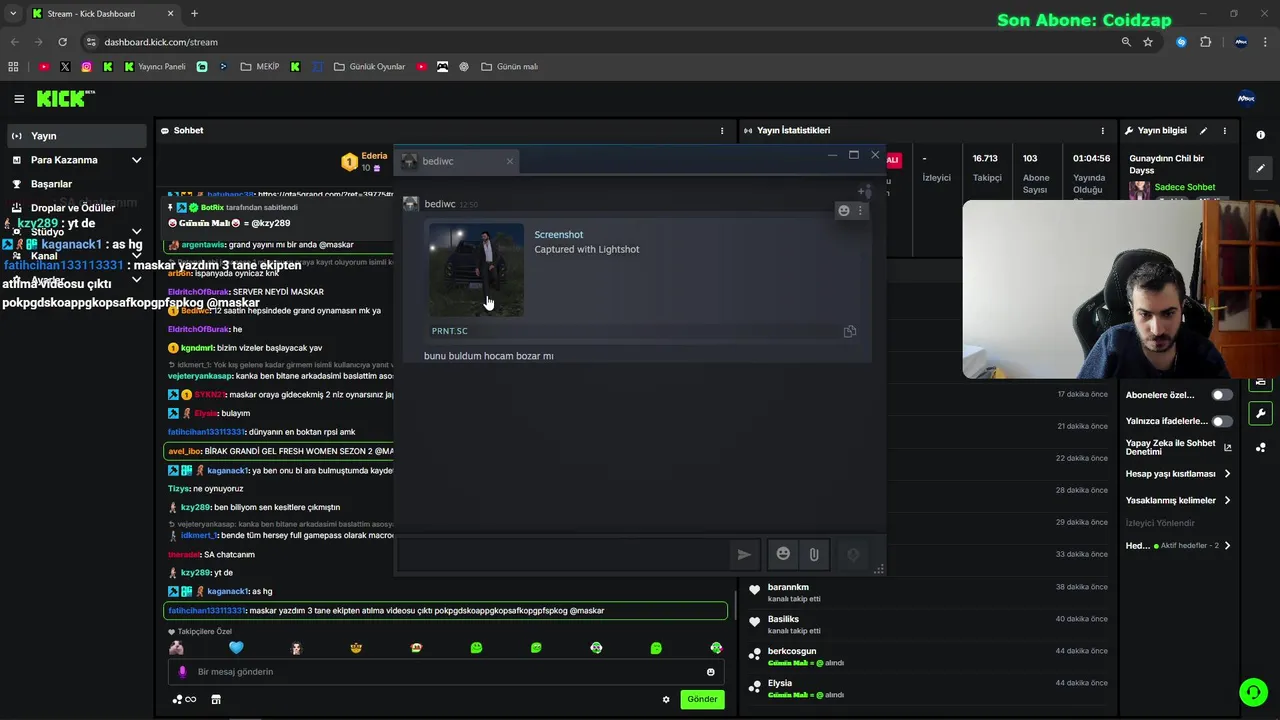Open the green support headset button
This screenshot has width=1280, height=720.
click(1253, 691)
